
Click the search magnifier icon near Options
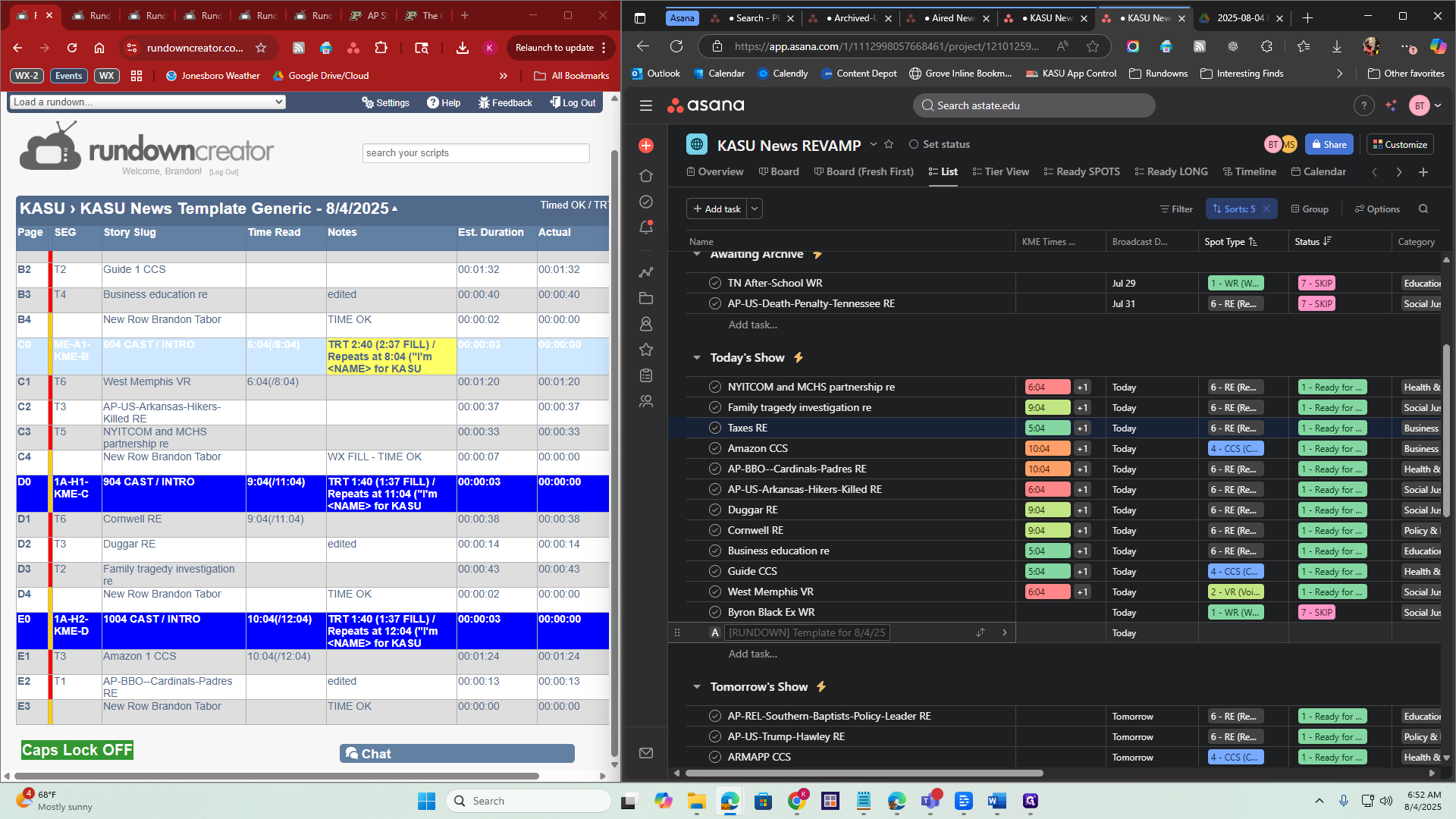click(x=1423, y=209)
